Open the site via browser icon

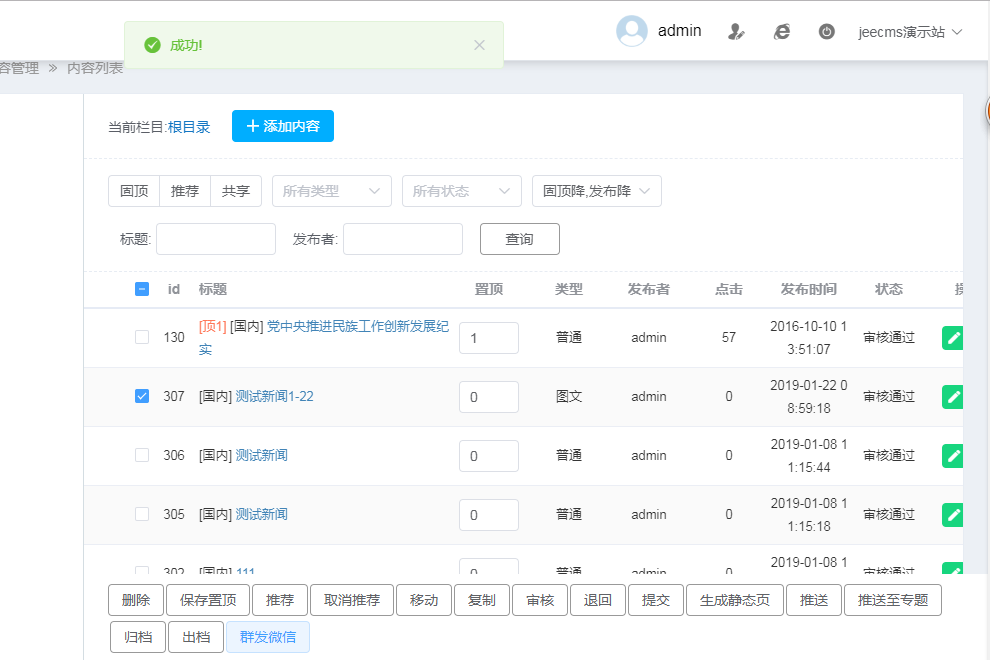click(x=782, y=31)
